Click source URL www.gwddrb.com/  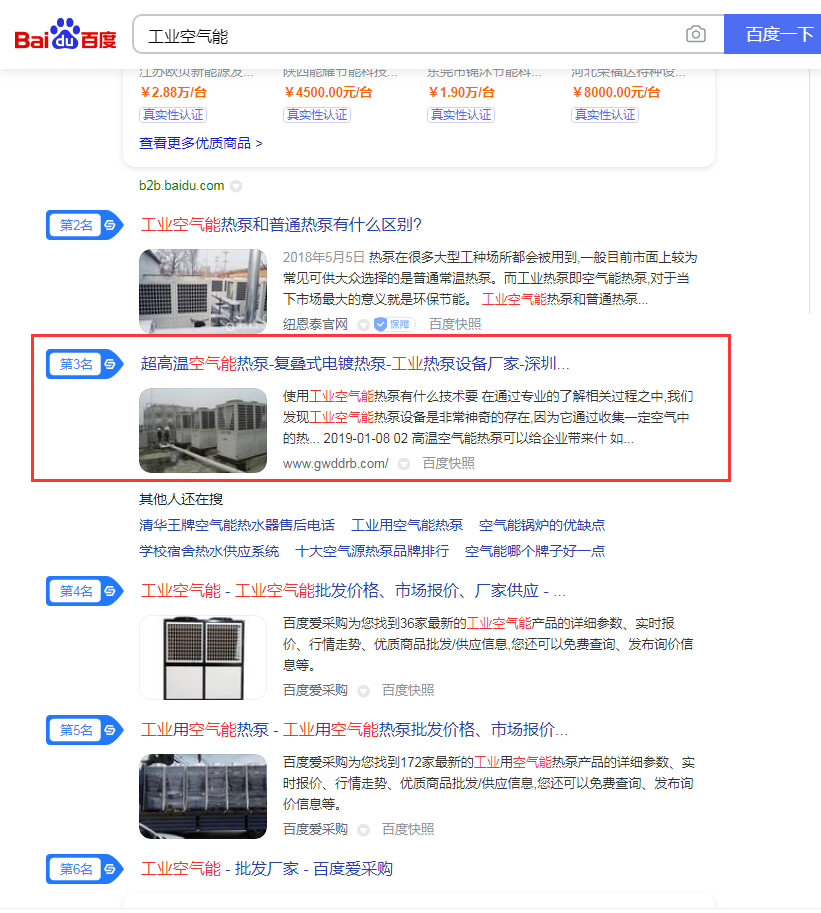pyautogui.click(x=335, y=463)
